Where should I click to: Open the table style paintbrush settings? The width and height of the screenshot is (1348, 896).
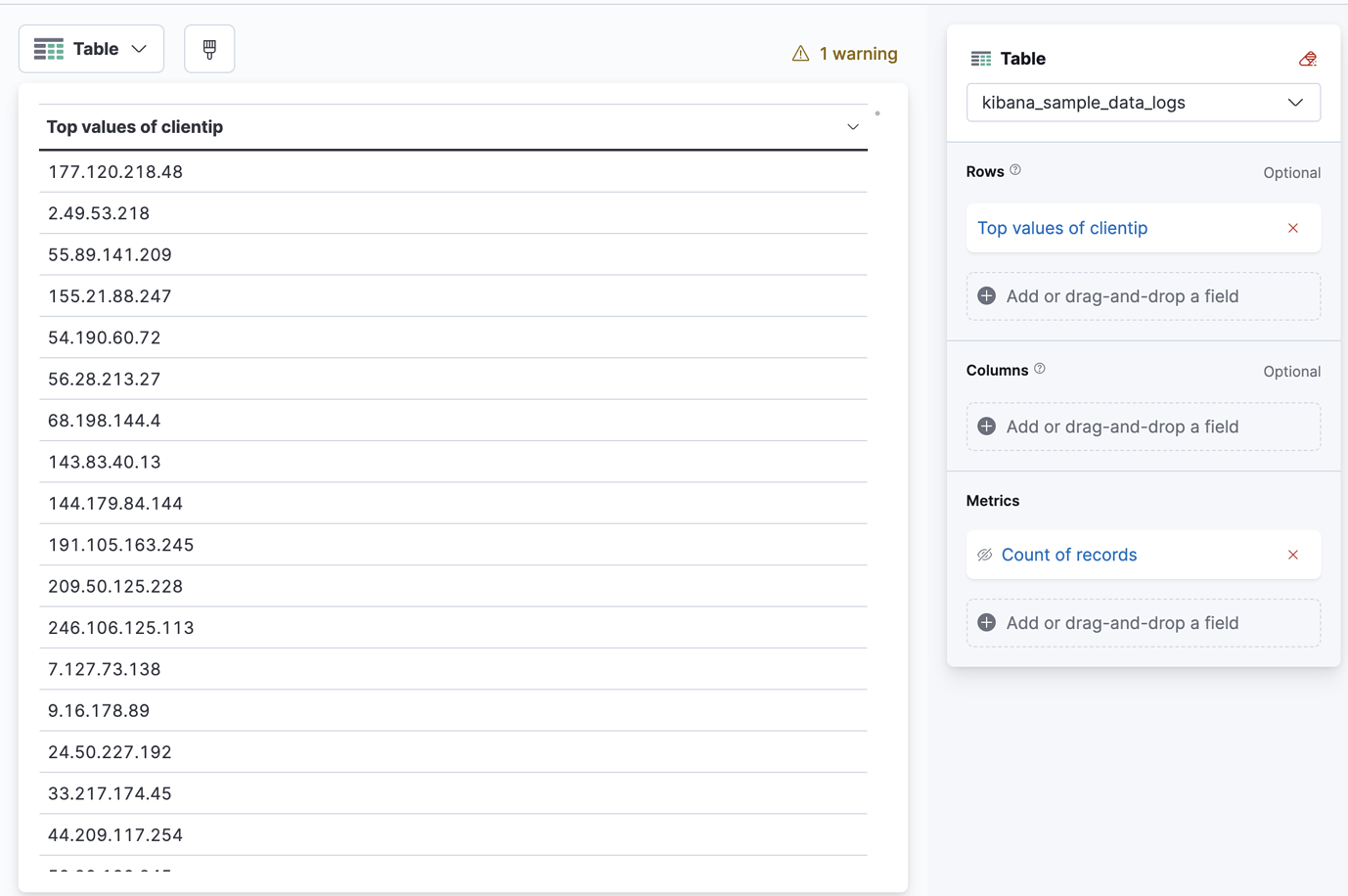[209, 49]
